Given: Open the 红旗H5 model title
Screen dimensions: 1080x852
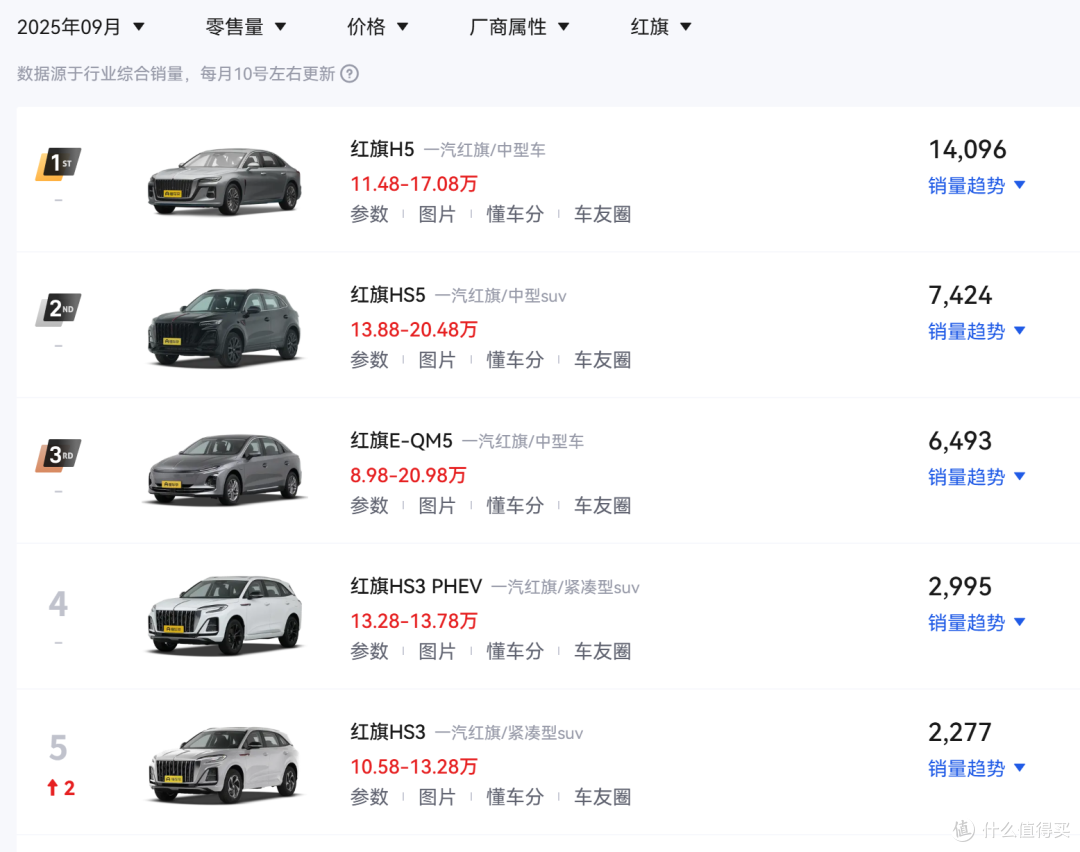Looking at the screenshot, I should (382, 149).
